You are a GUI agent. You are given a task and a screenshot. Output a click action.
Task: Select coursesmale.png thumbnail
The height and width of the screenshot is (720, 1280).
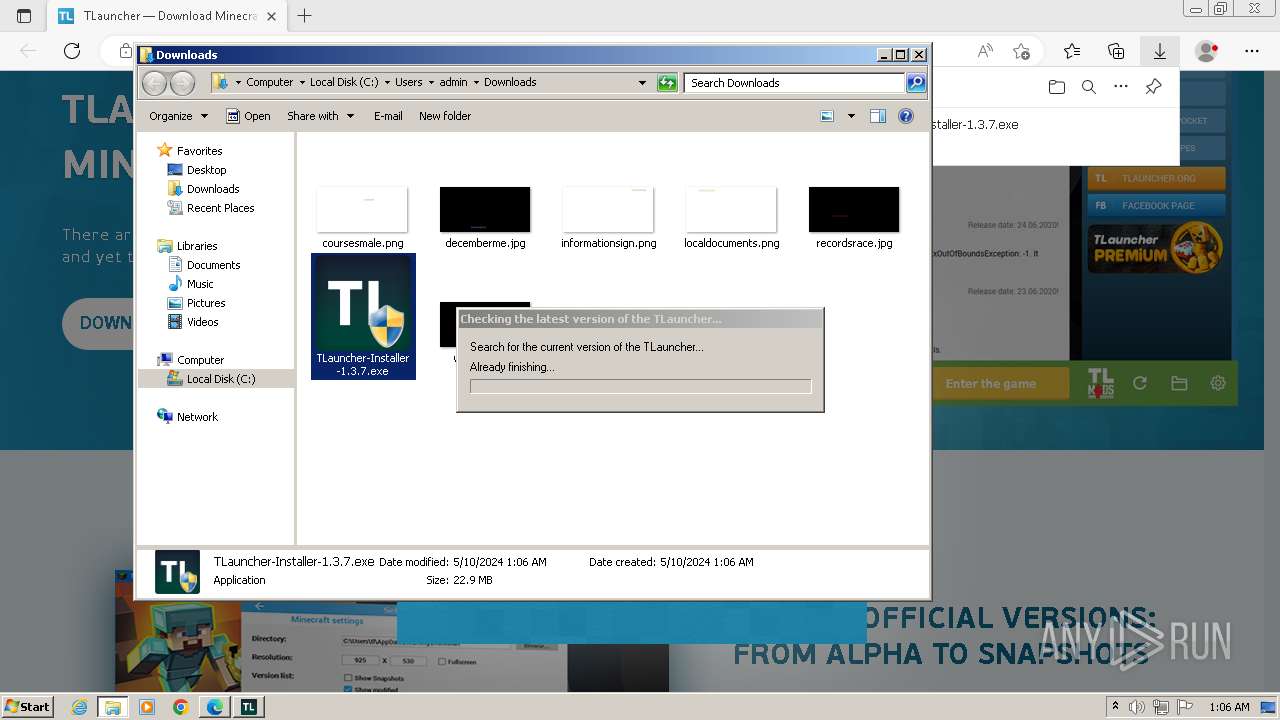point(362,209)
